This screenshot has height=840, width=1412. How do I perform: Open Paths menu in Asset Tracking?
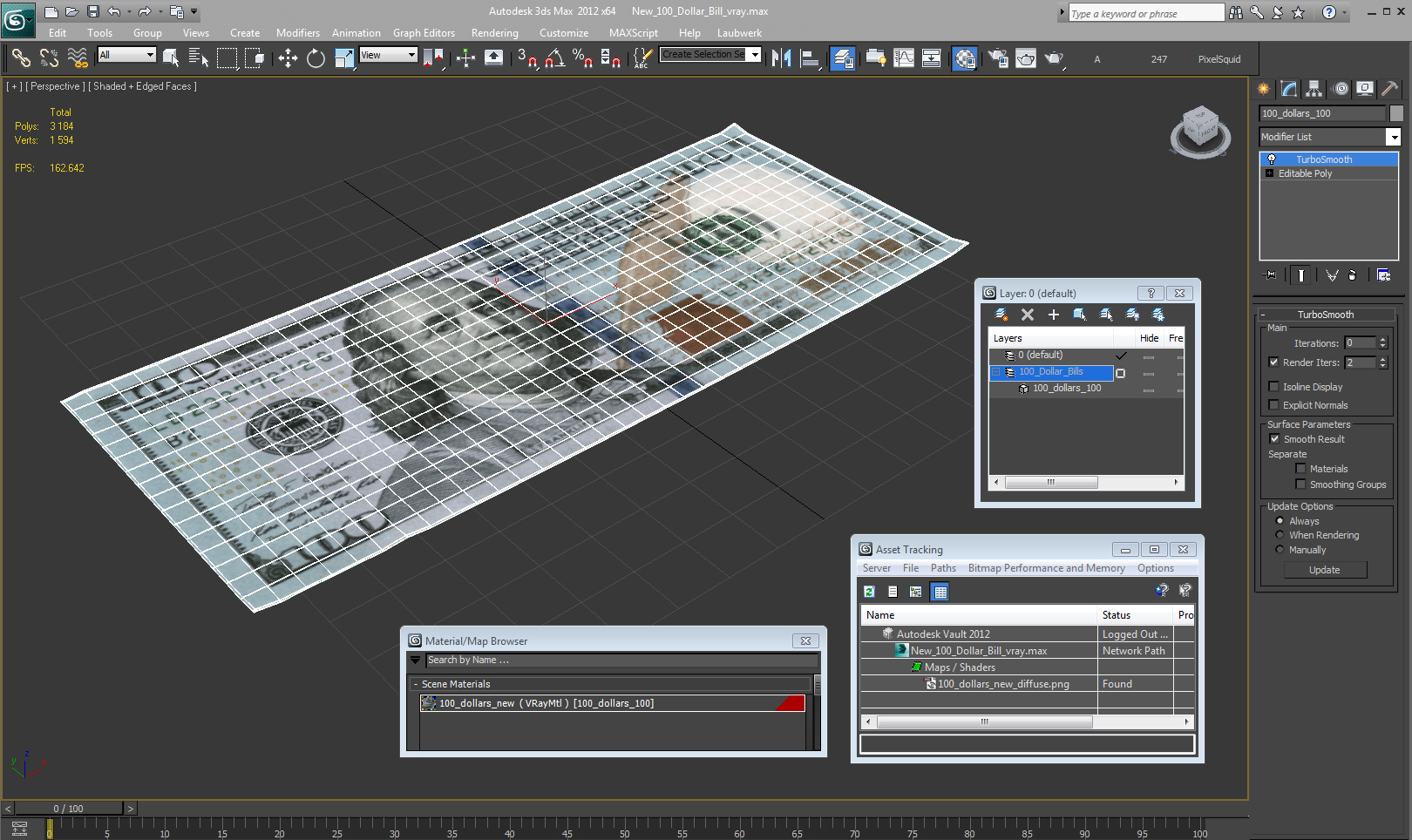tap(943, 568)
